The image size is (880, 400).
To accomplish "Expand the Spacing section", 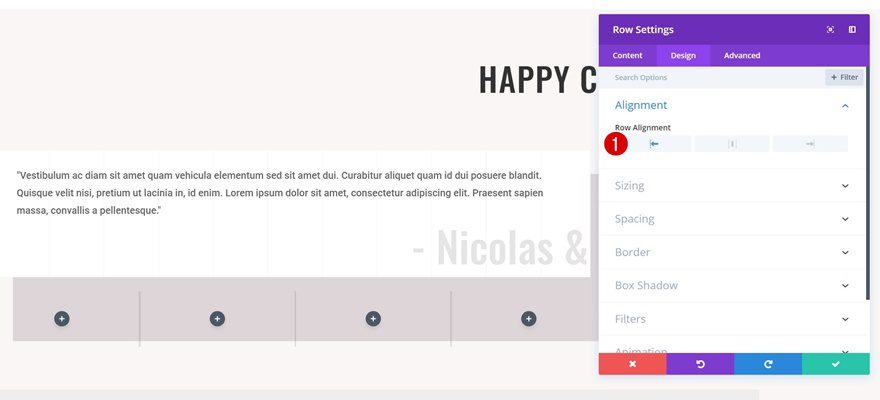I will pos(732,219).
